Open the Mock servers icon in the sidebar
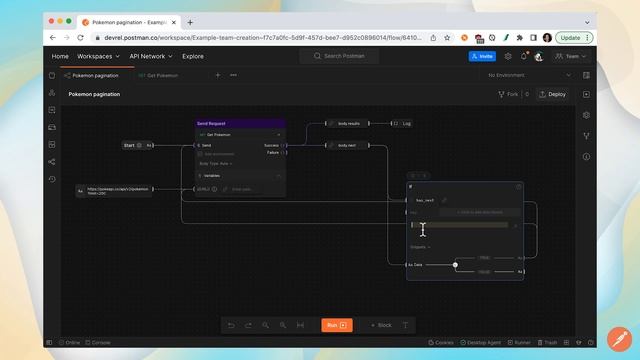Screen dimensions: 640x360 (x=52, y=127)
